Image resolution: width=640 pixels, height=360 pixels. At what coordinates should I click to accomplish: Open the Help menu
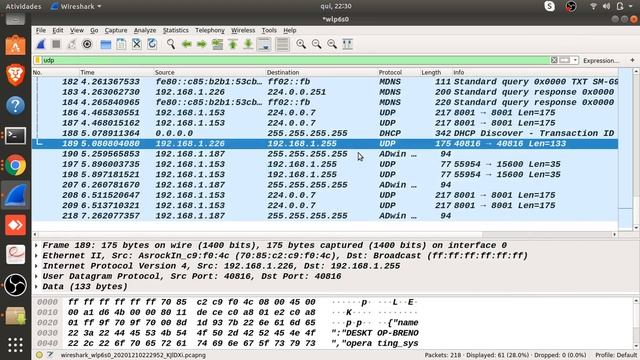click(289, 30)
